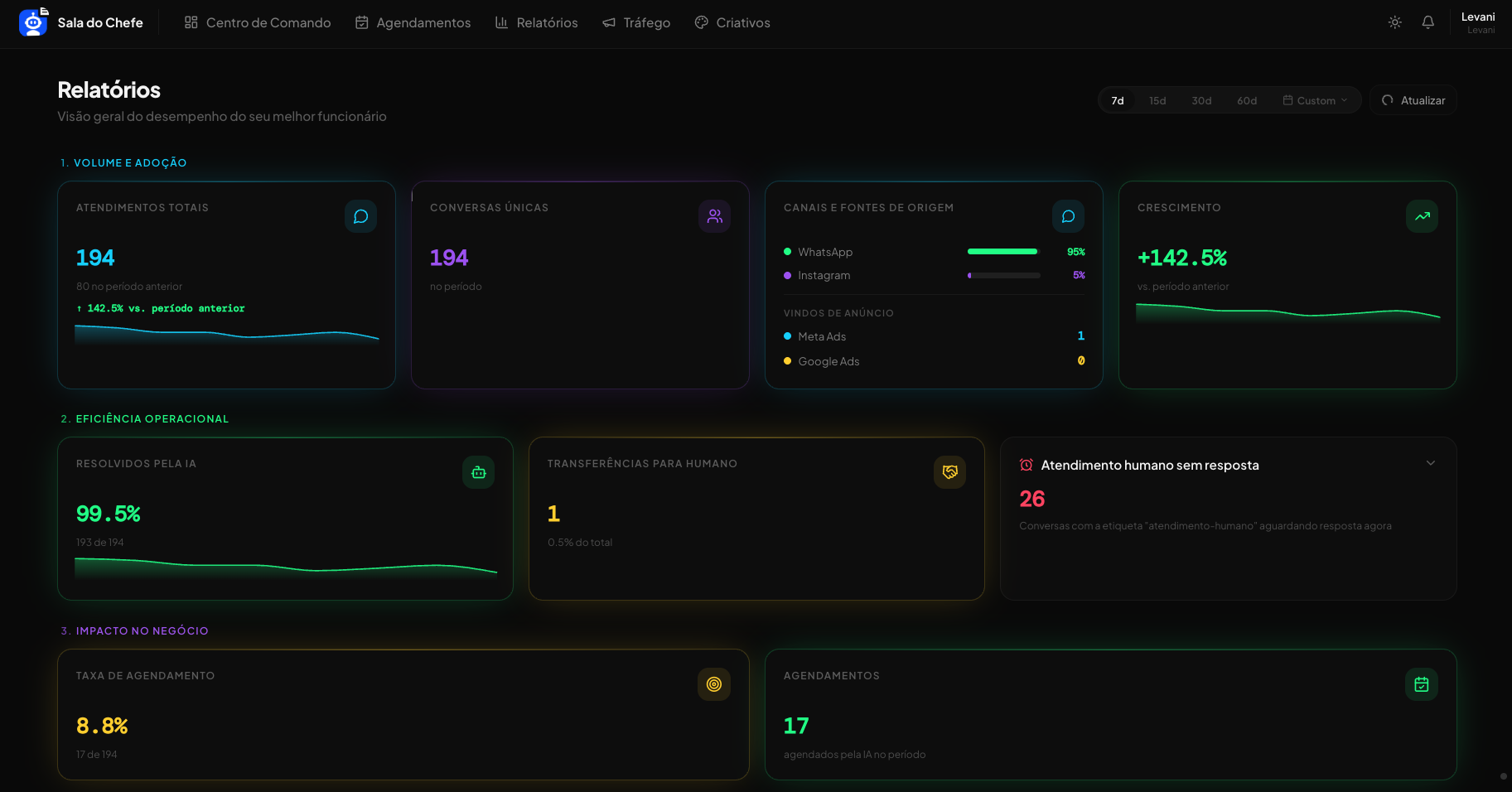Open the Relatórios navigation item

point(536,22)
